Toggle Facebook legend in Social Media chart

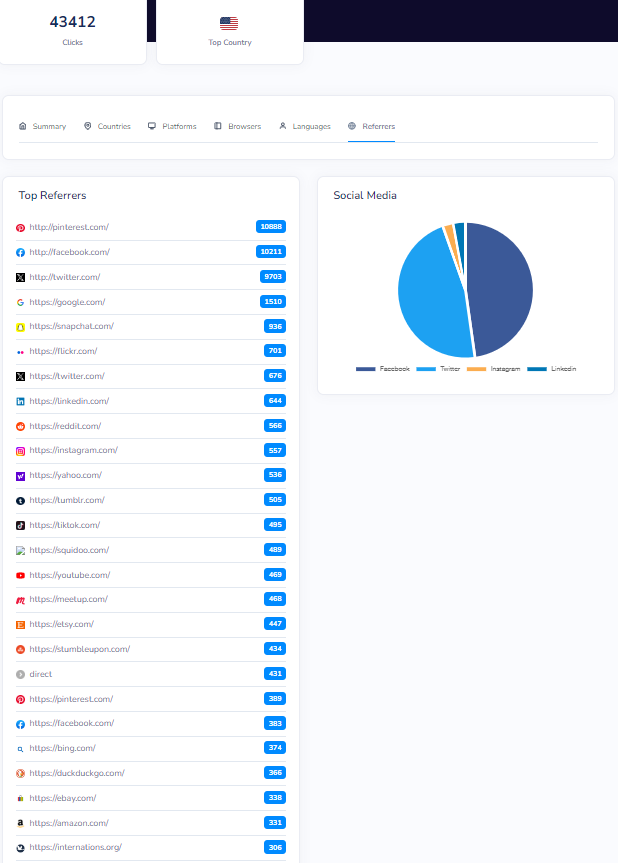pyautogui.click(x=383, y=369)
